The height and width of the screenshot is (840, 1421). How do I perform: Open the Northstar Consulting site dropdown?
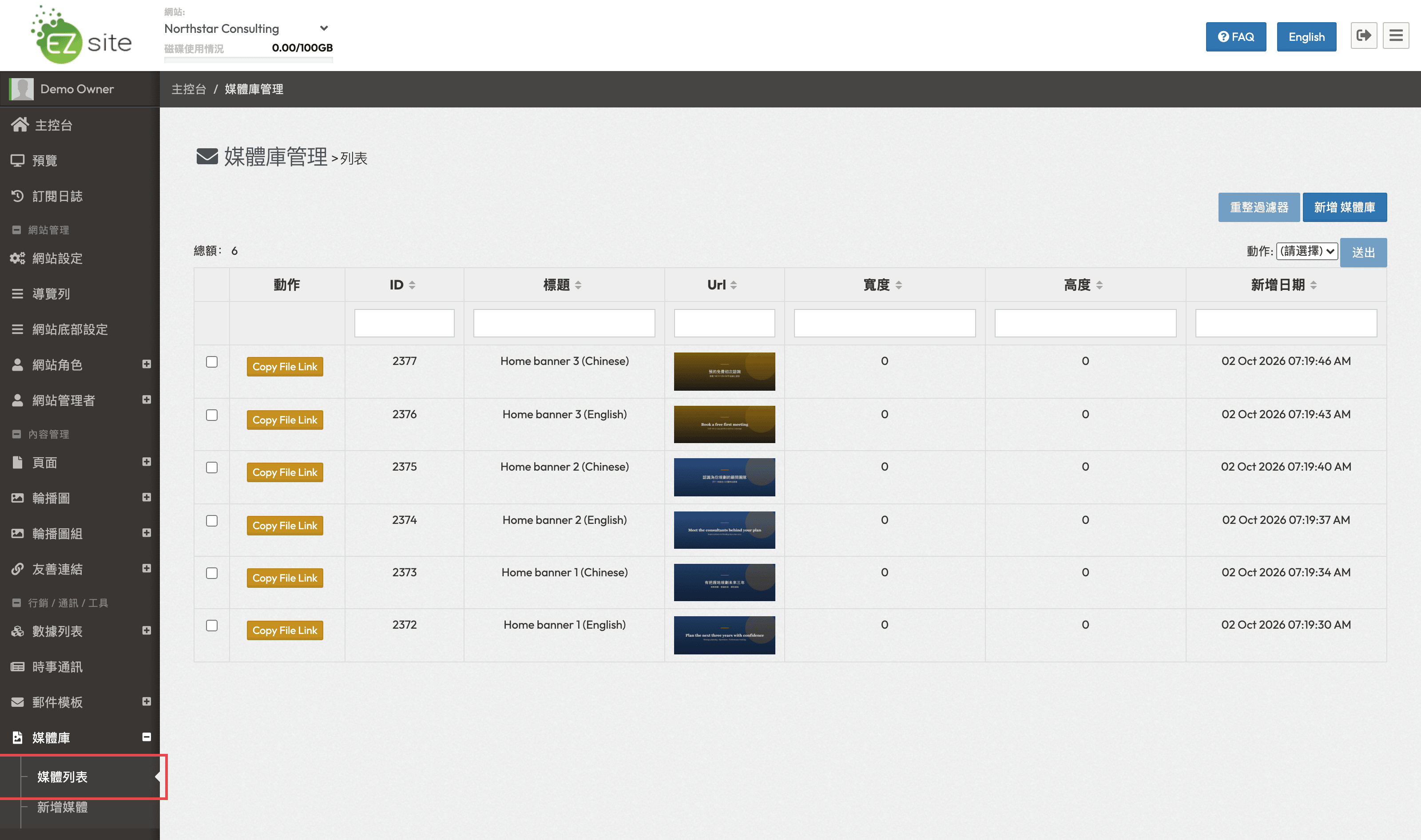pyautogui.click(x=247, y=28)
